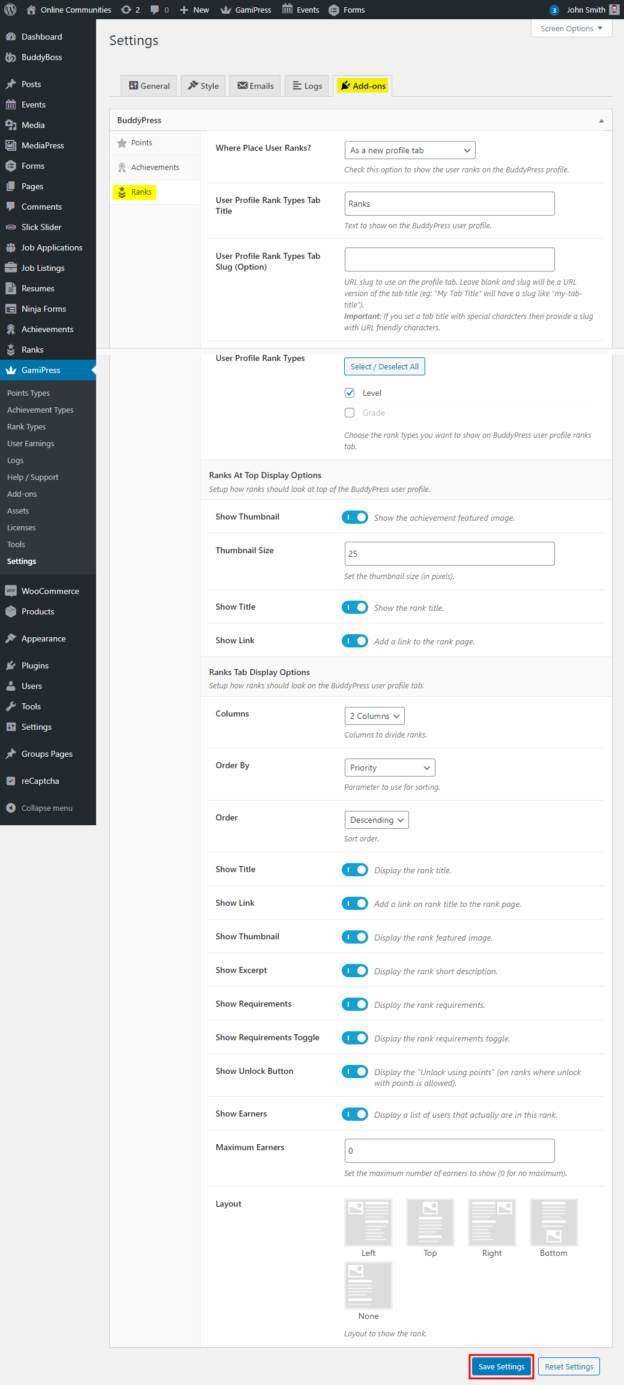This screenshot has width=624, height=1385.
Task: Click the Ninja Forms sidebar icon
Action: point(12,308)
